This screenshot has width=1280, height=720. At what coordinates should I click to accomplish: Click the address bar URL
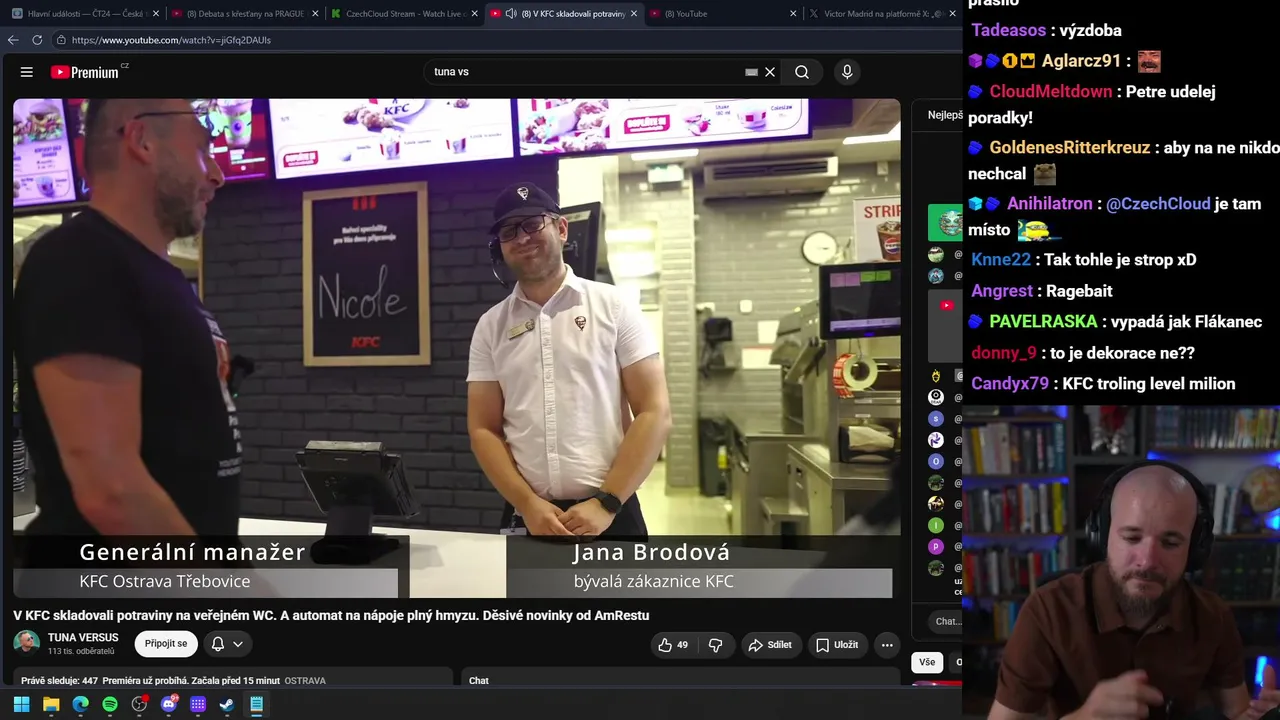coord(171,40)
